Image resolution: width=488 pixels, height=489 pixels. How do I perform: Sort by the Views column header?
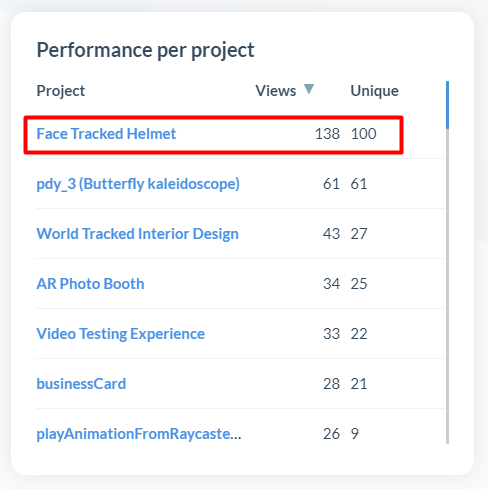(x=276, y=91)
